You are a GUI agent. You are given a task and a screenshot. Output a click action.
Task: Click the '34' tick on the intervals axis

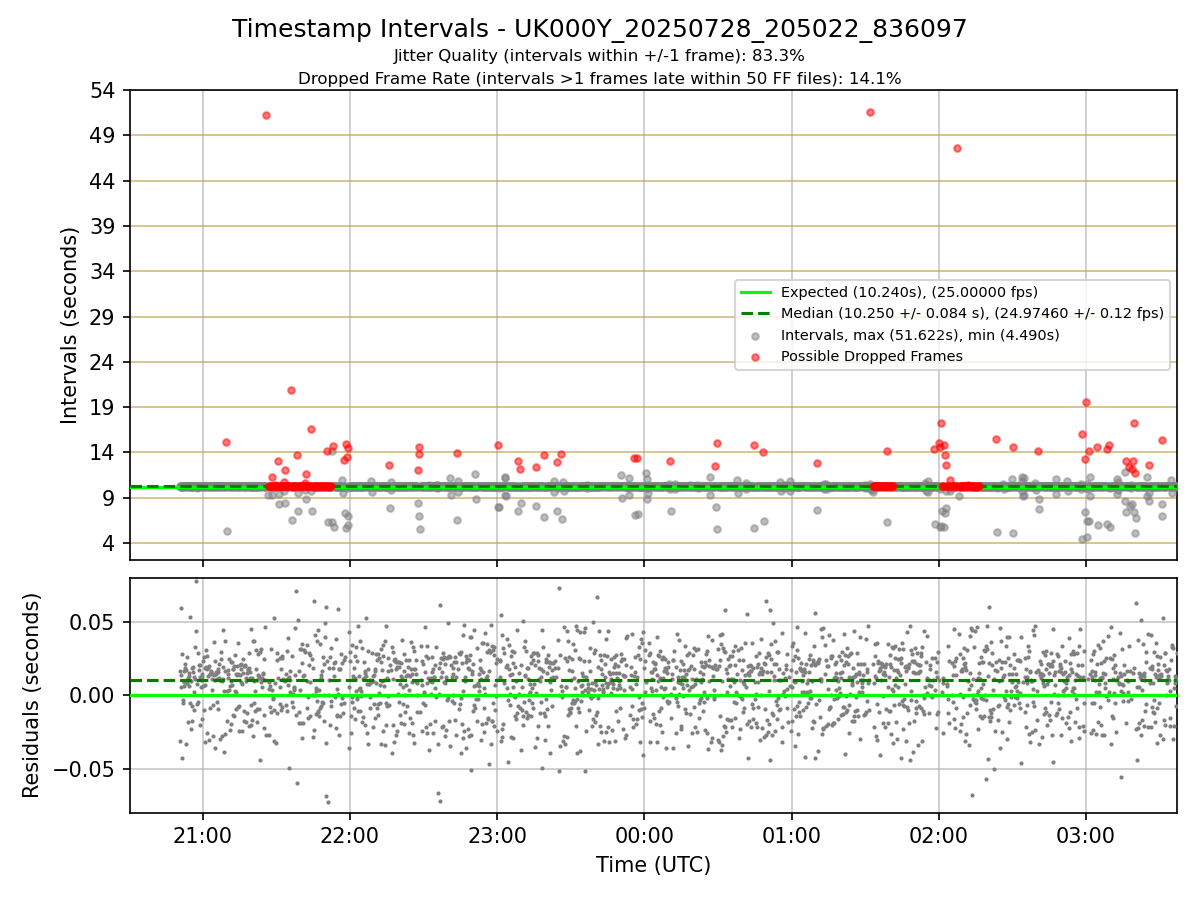(x=104, y=271)
